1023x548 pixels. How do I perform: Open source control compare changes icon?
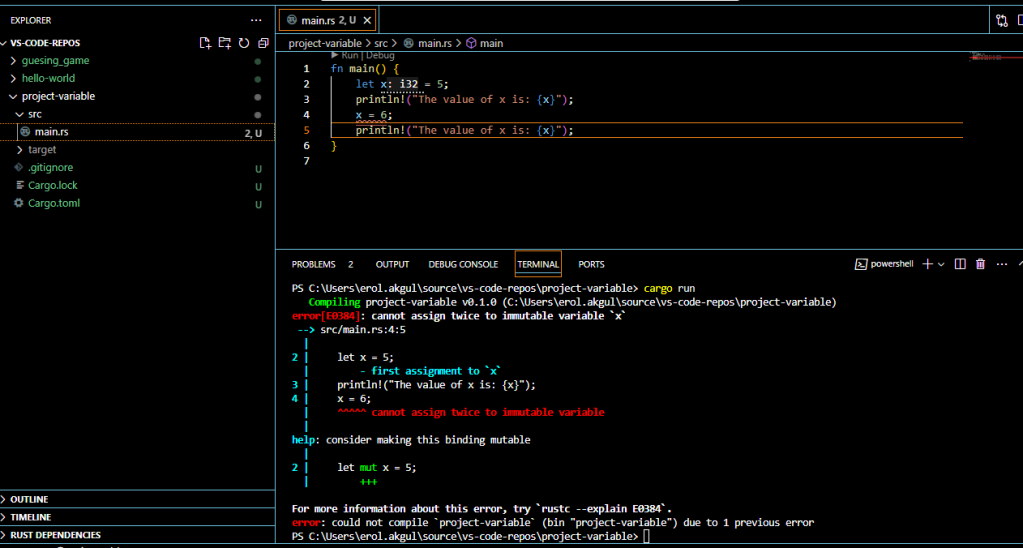[x=1002, y=20]
